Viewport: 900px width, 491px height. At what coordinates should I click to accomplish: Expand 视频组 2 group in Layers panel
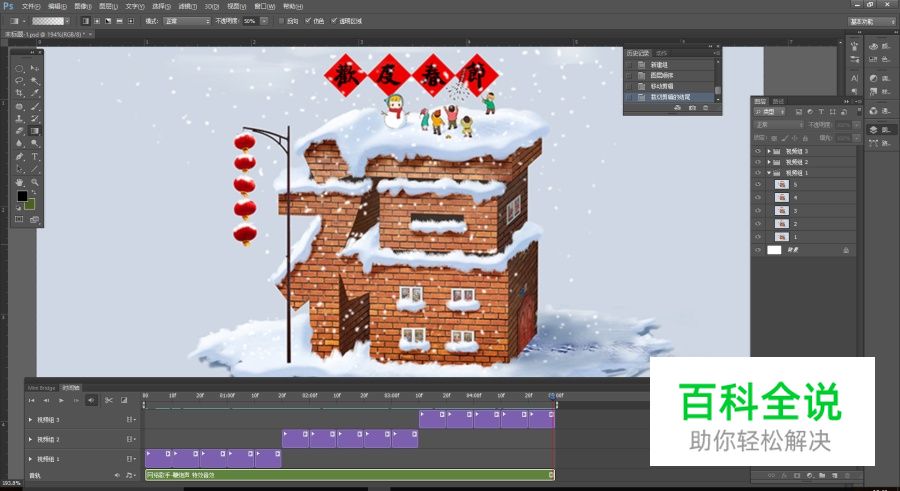tap(769, 161)
